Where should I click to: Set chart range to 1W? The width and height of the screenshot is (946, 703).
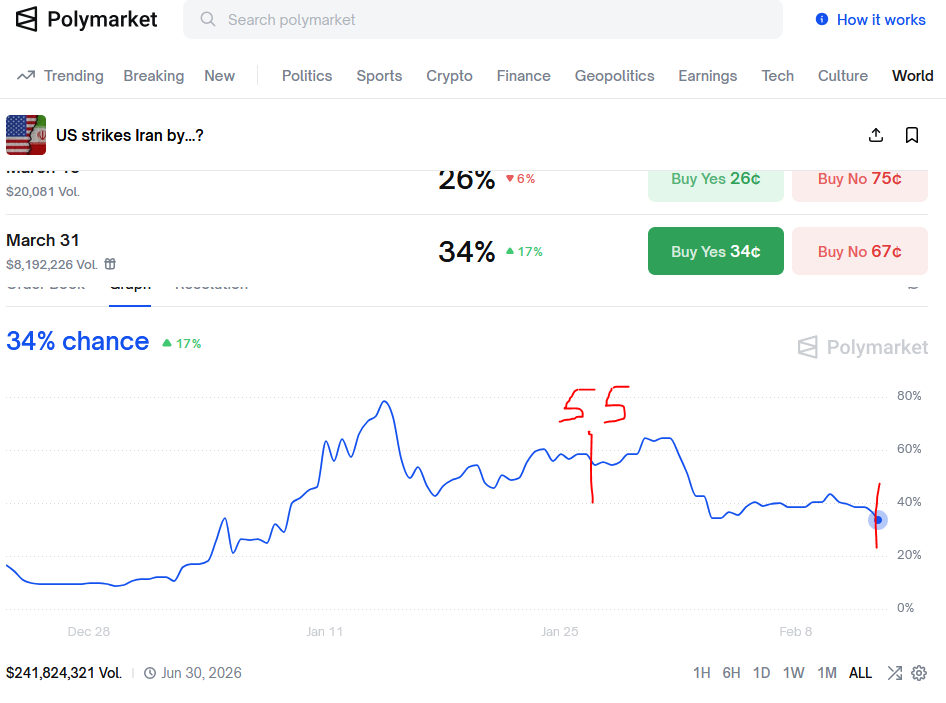point(793,673)
